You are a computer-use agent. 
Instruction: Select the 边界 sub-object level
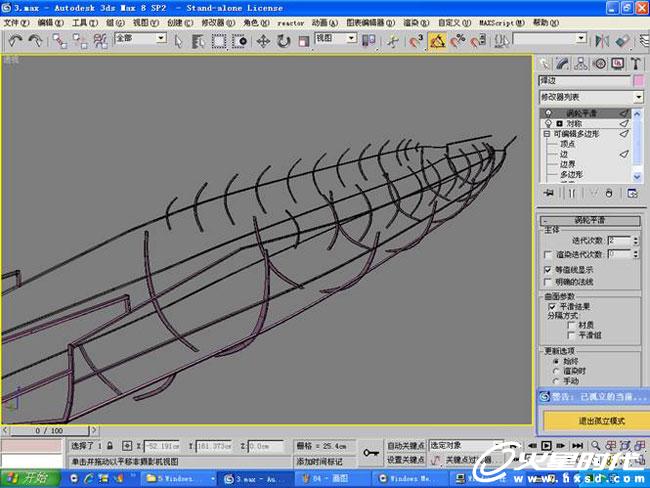click(567, 164)
